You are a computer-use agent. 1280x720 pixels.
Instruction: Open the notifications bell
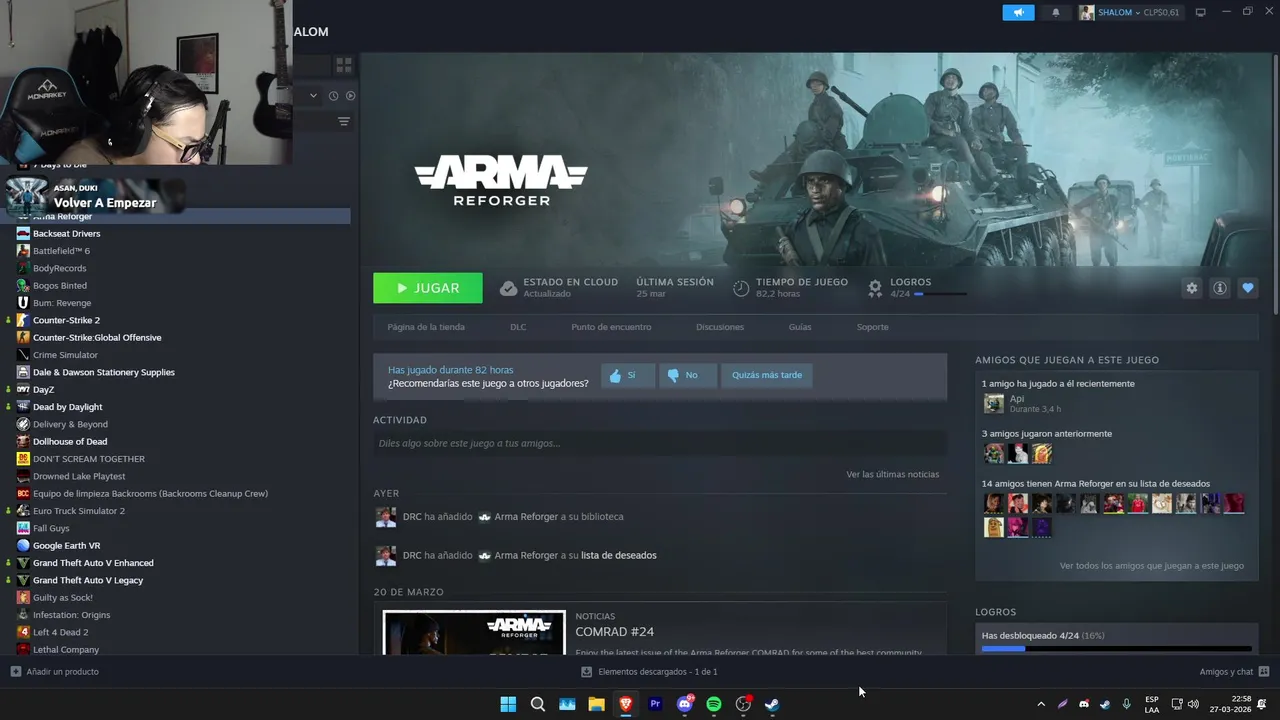(x=1056, y=12)
